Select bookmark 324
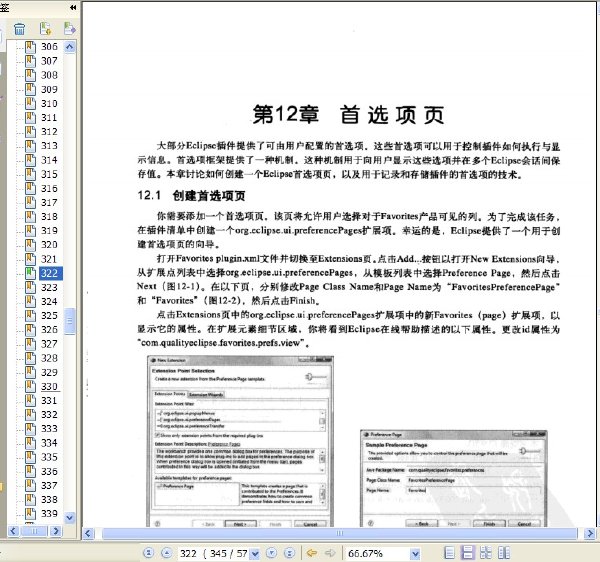This screenshot has width=600, height=562. tap(49, 301)
